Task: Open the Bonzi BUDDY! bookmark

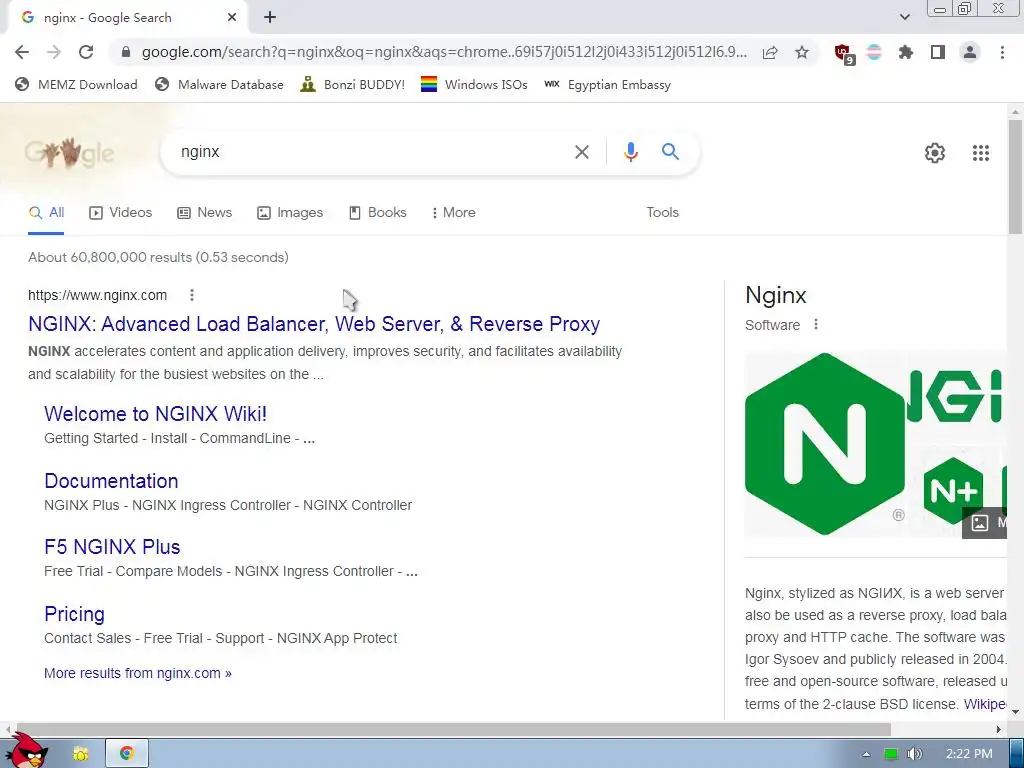Action: (353, 84)
